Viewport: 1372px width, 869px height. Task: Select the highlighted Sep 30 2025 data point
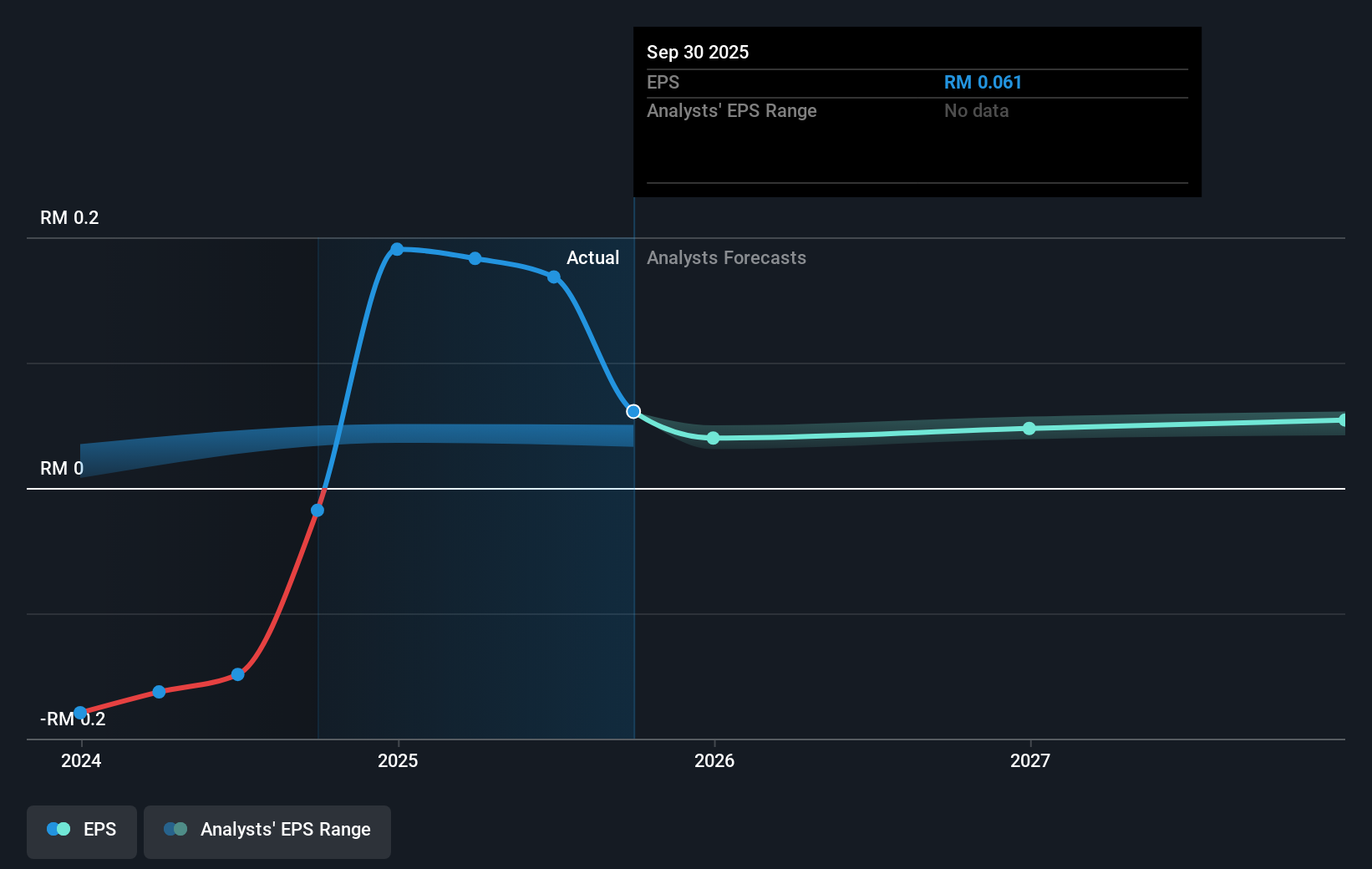[633, 411]
